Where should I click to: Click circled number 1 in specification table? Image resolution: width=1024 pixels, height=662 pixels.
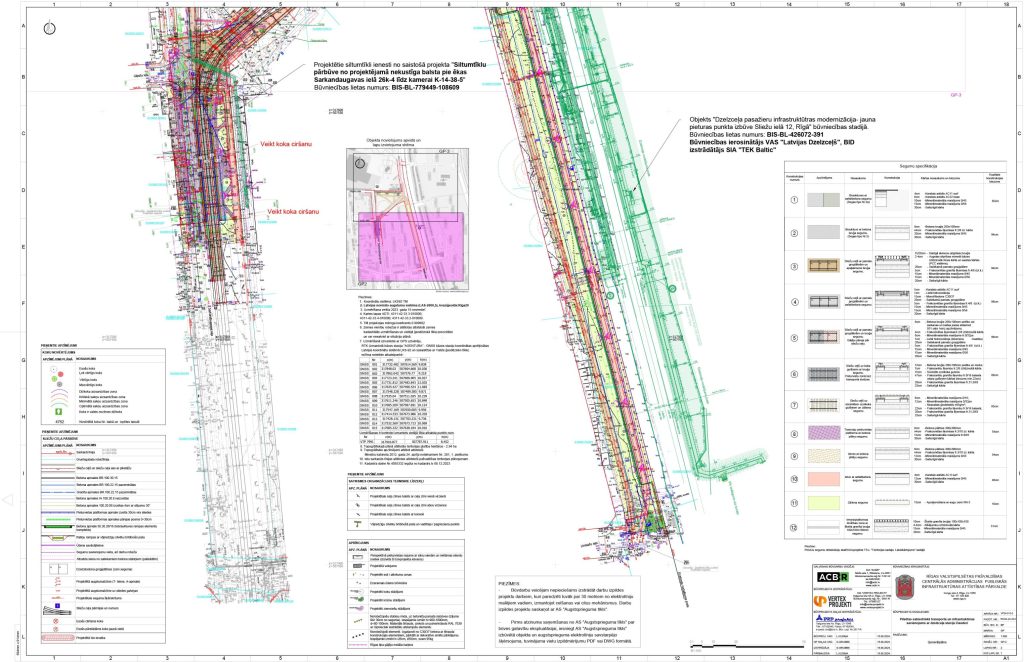point(798,200)
